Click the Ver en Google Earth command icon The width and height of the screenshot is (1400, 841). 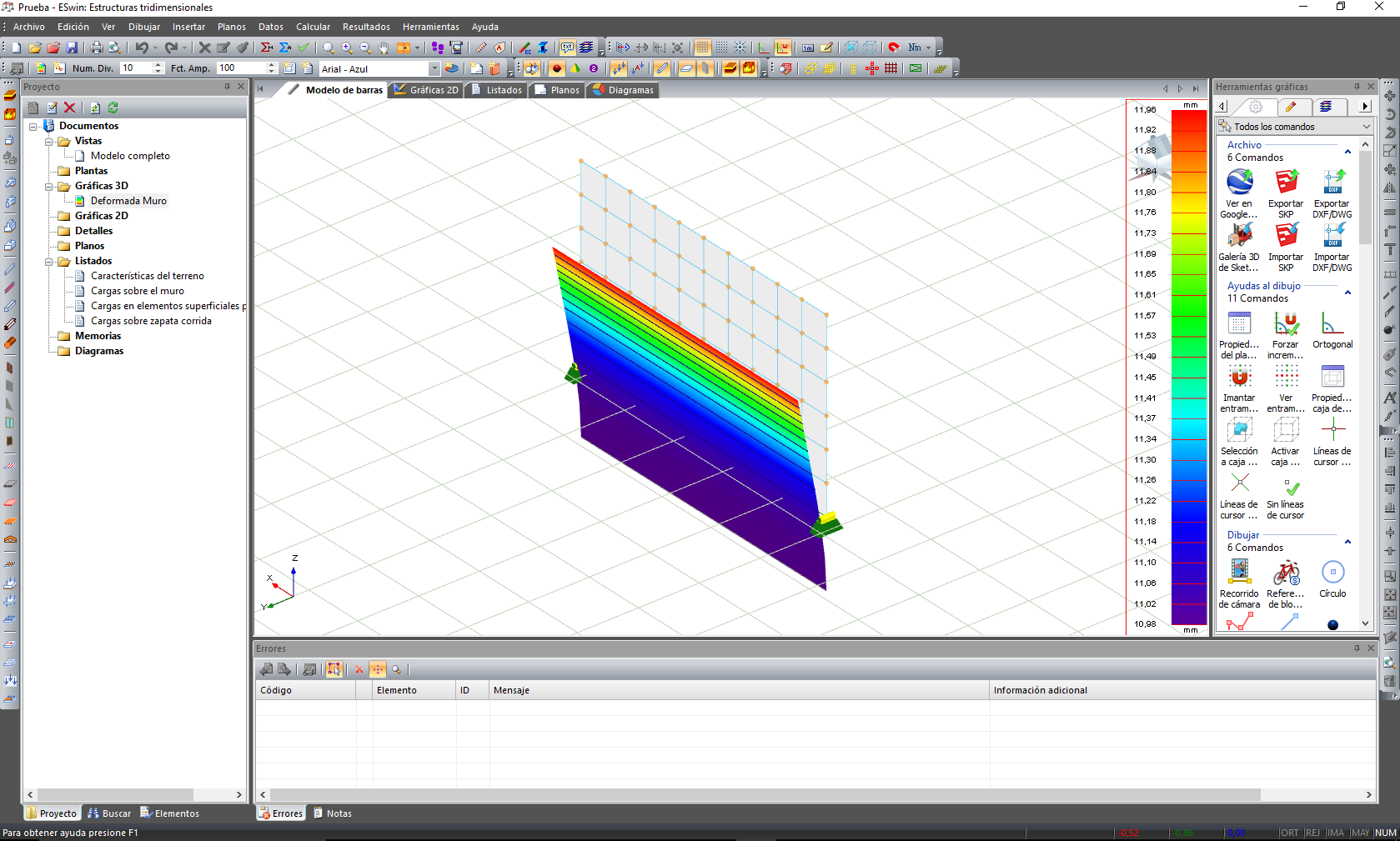[x=1239, y=183]
